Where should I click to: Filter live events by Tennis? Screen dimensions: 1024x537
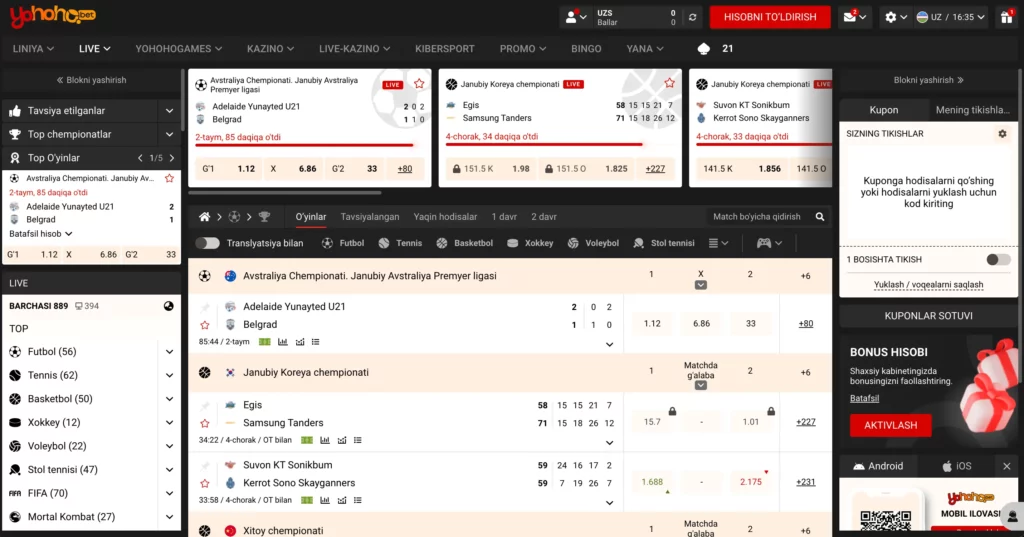400,243
